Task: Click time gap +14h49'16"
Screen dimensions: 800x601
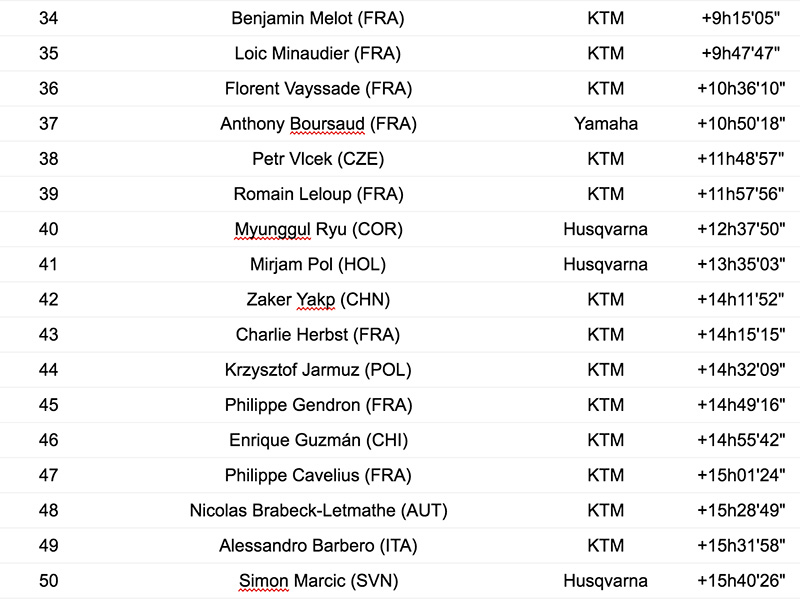Action: 741,405
